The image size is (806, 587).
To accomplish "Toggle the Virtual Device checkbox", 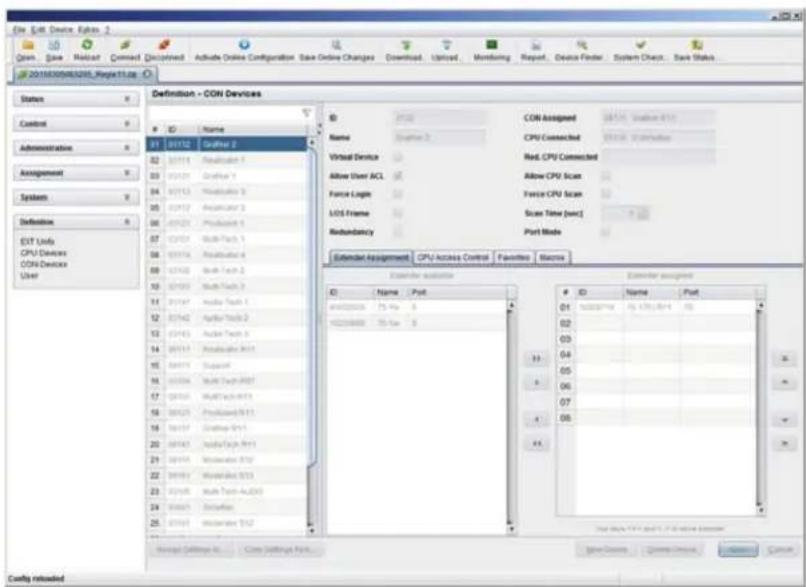I will coord(397,157).
